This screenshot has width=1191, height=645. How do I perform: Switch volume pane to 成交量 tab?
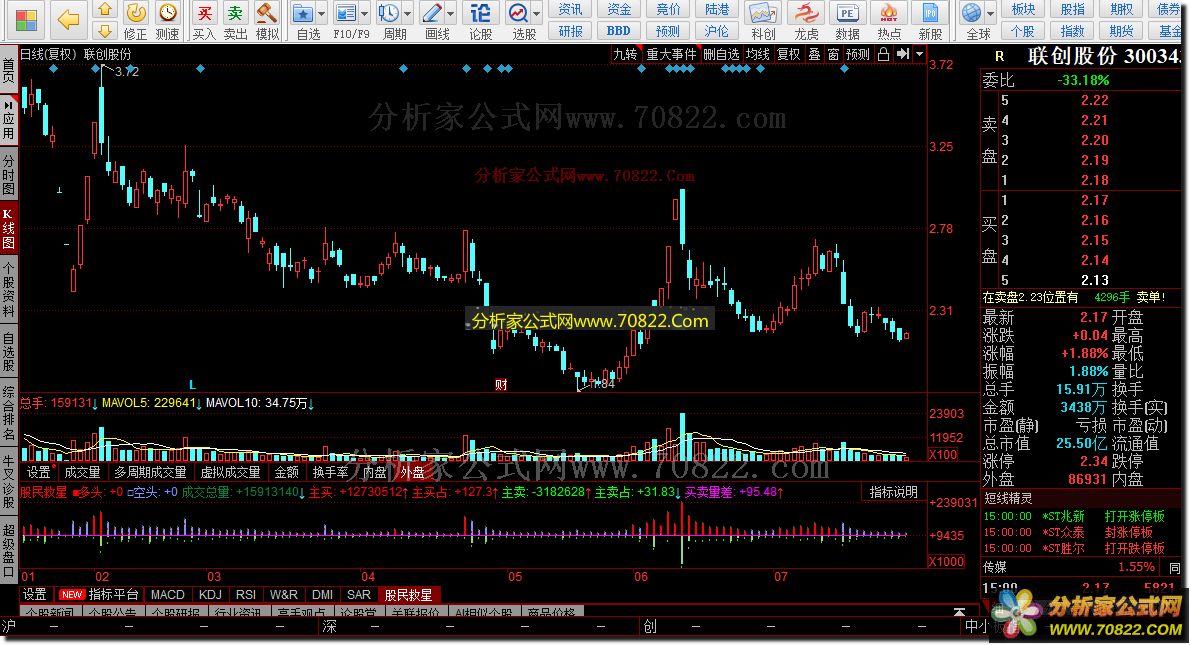tap(82, 473)
